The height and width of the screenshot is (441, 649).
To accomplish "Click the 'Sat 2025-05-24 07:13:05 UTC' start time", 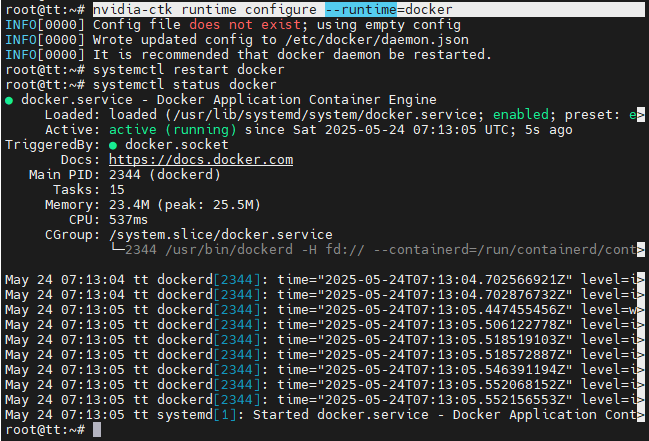I will click(401, 130).
